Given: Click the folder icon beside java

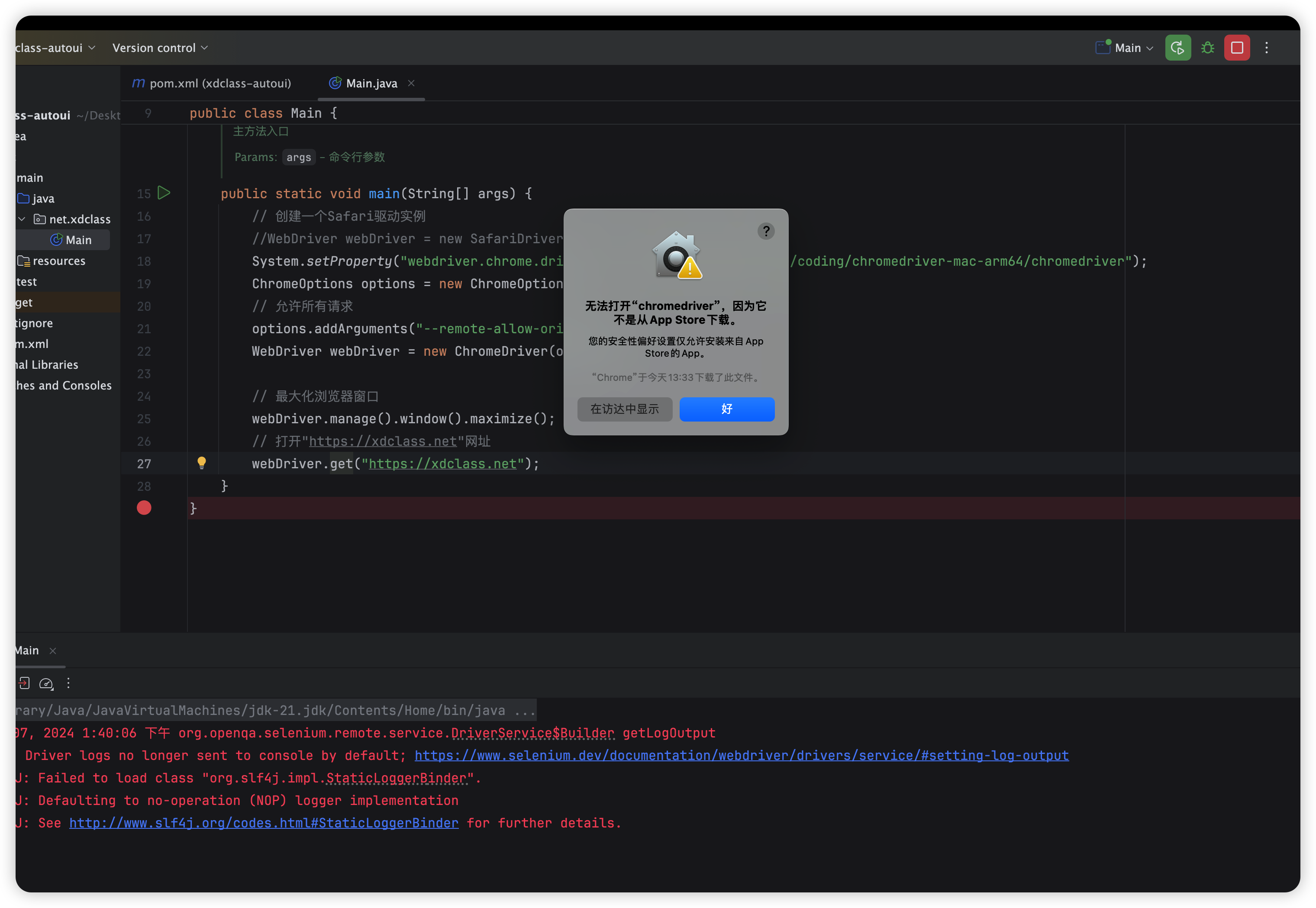Looking at the screenshot, I should 23,199.
